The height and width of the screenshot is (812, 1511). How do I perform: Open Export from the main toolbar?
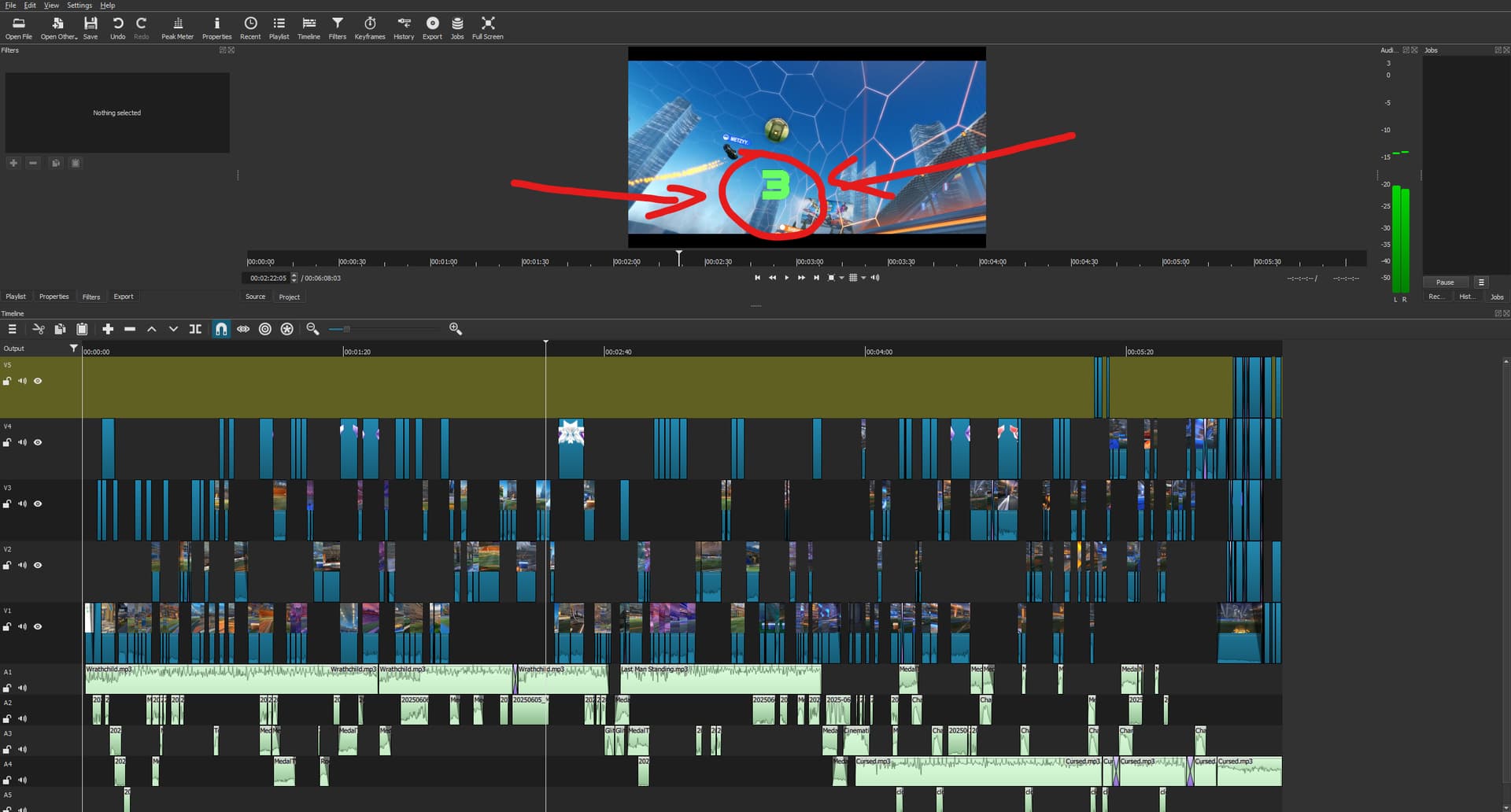432,28
